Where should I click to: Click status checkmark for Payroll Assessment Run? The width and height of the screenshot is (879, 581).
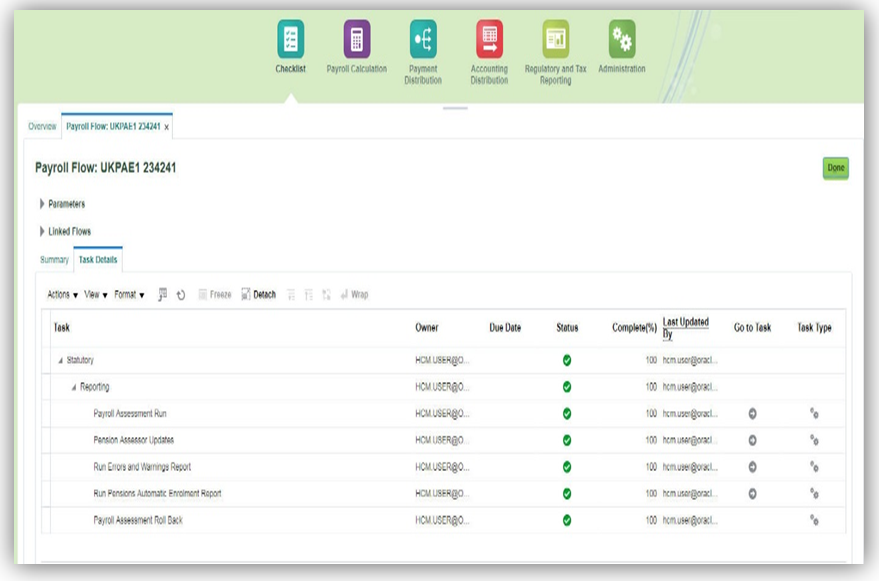pos(567,414)
